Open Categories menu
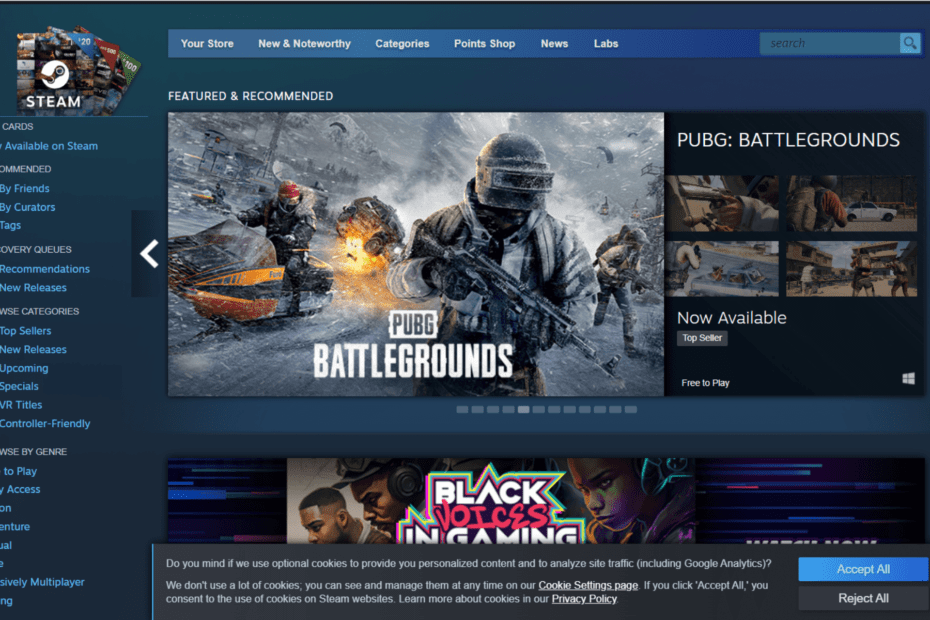The width and height of the screenshot is (930, 620). [x=402, y=44]
